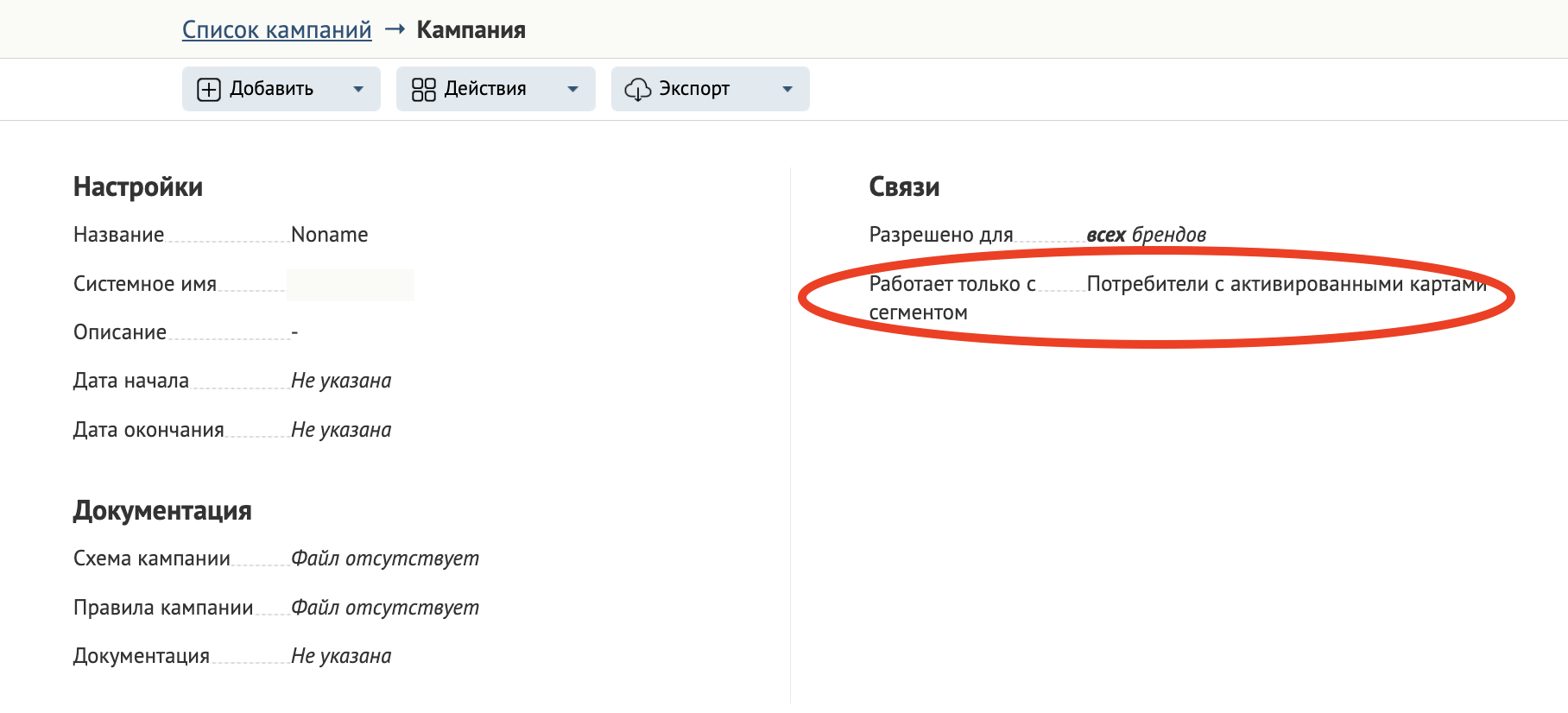Viewport: 1568px width, 713px height.
Task: Click the Дата окончания value Не указана
Action: click(x=341, y=430)
